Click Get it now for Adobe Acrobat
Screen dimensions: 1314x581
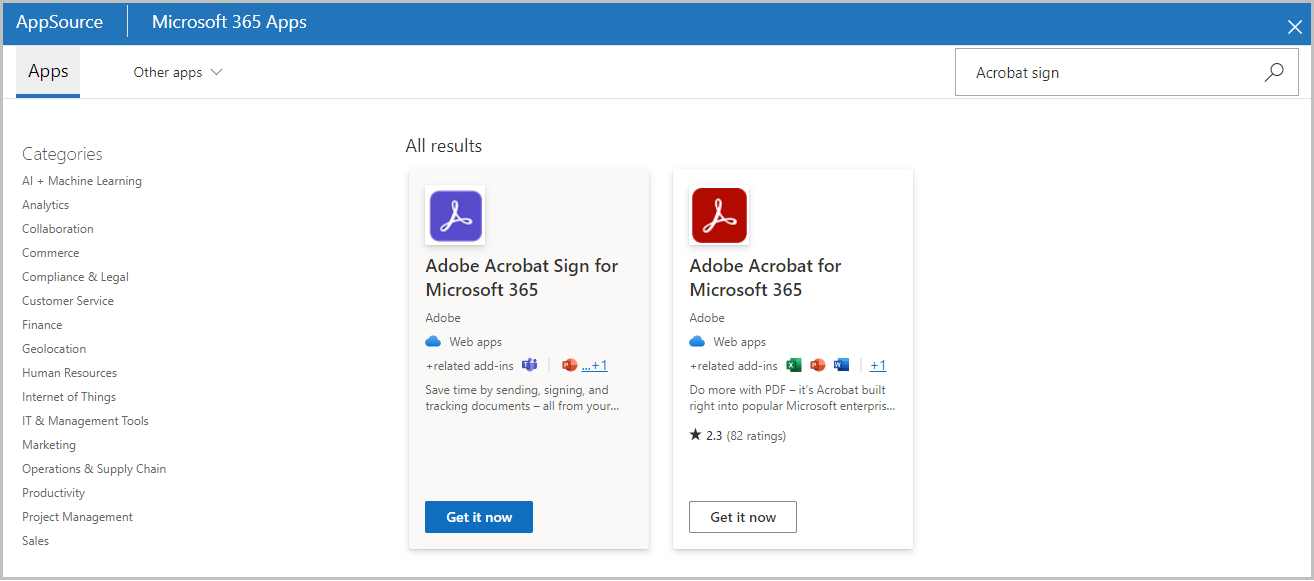click(x=742, y=517)
